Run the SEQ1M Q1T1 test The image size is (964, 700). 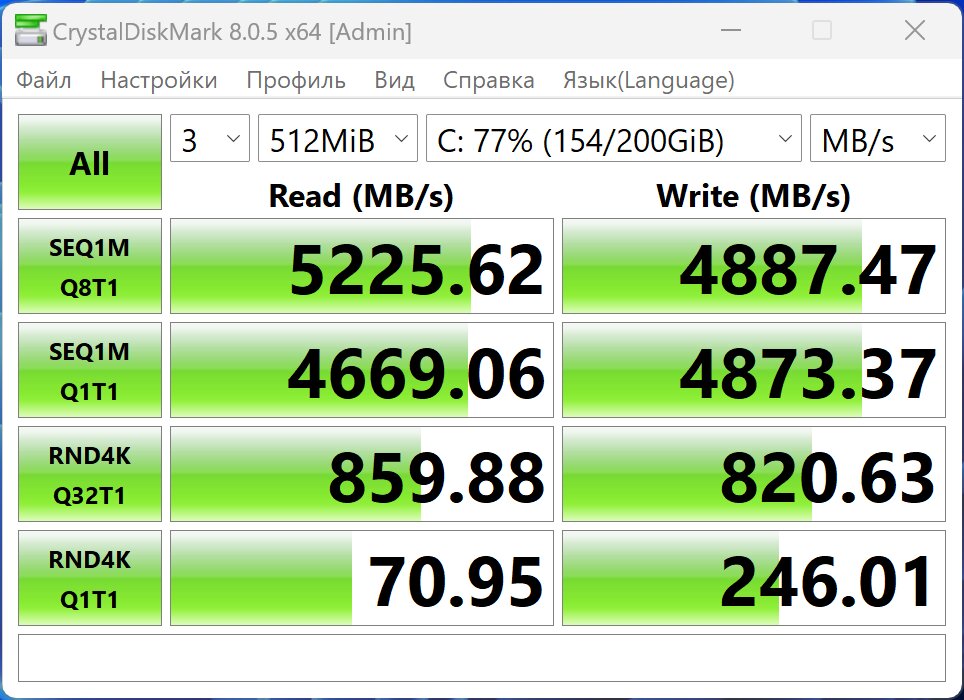[90, 370]
